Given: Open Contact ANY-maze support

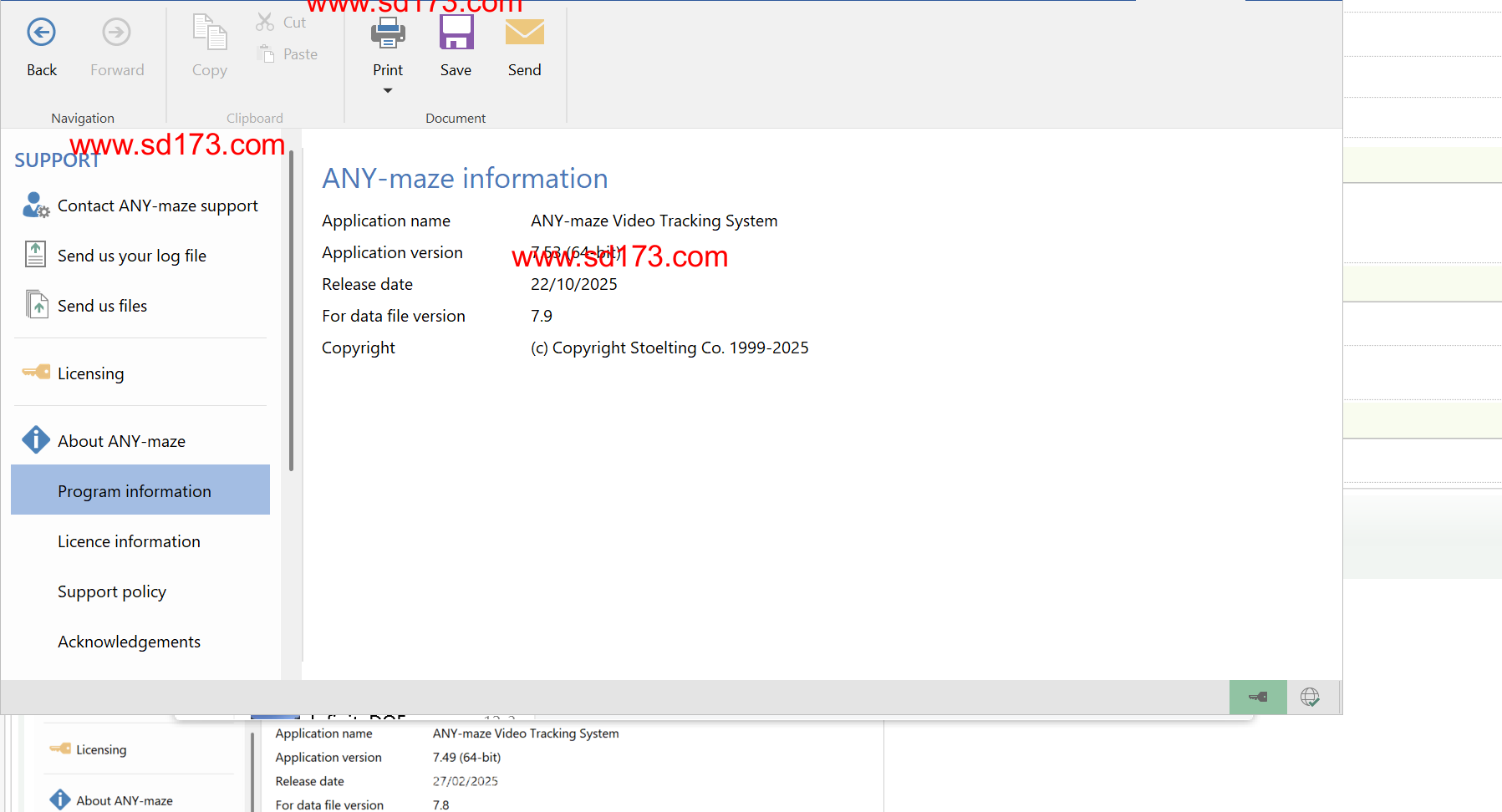Looking at the screenshot, I should pyautogui.click(x=157, y=206).
